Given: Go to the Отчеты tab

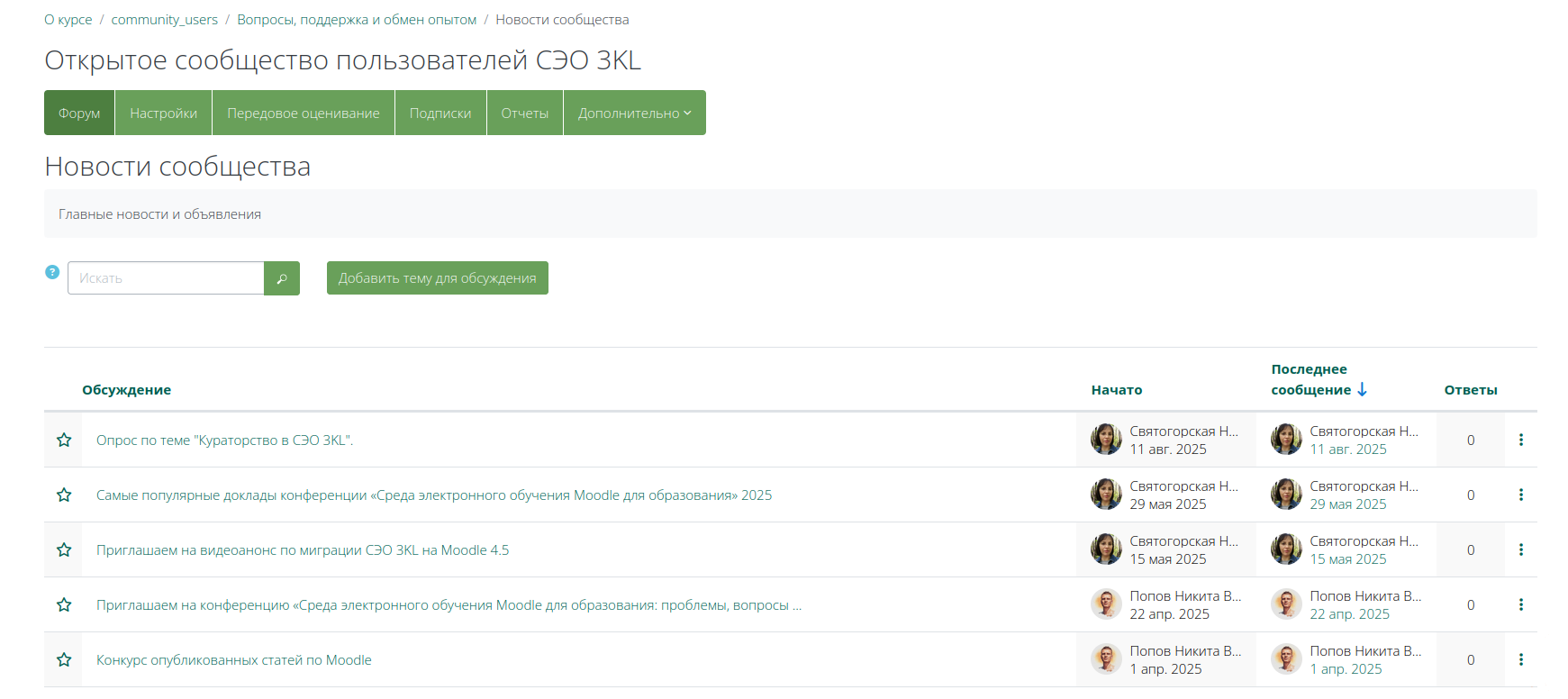Looking at the screenshot, I should pyautogui.click(x=524, y=113).
